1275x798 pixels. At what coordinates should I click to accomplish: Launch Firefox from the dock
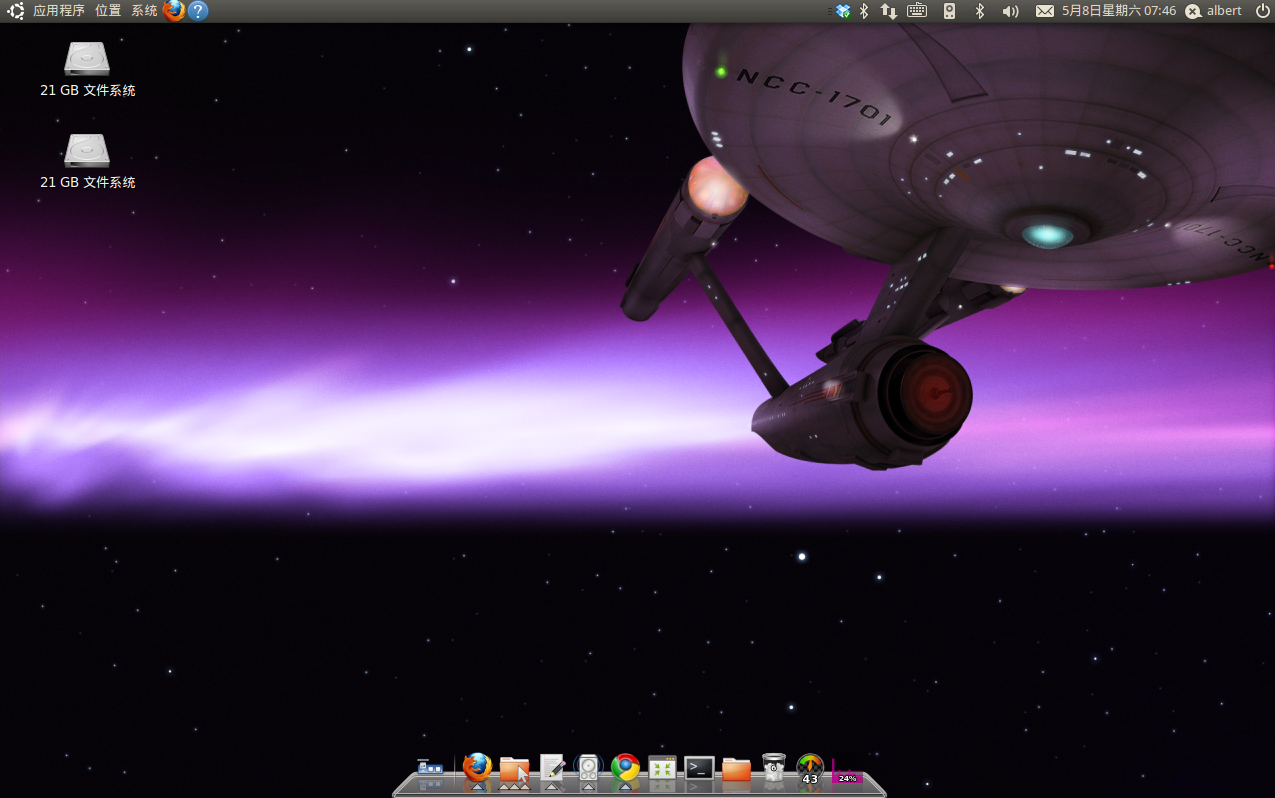[477, 767]
